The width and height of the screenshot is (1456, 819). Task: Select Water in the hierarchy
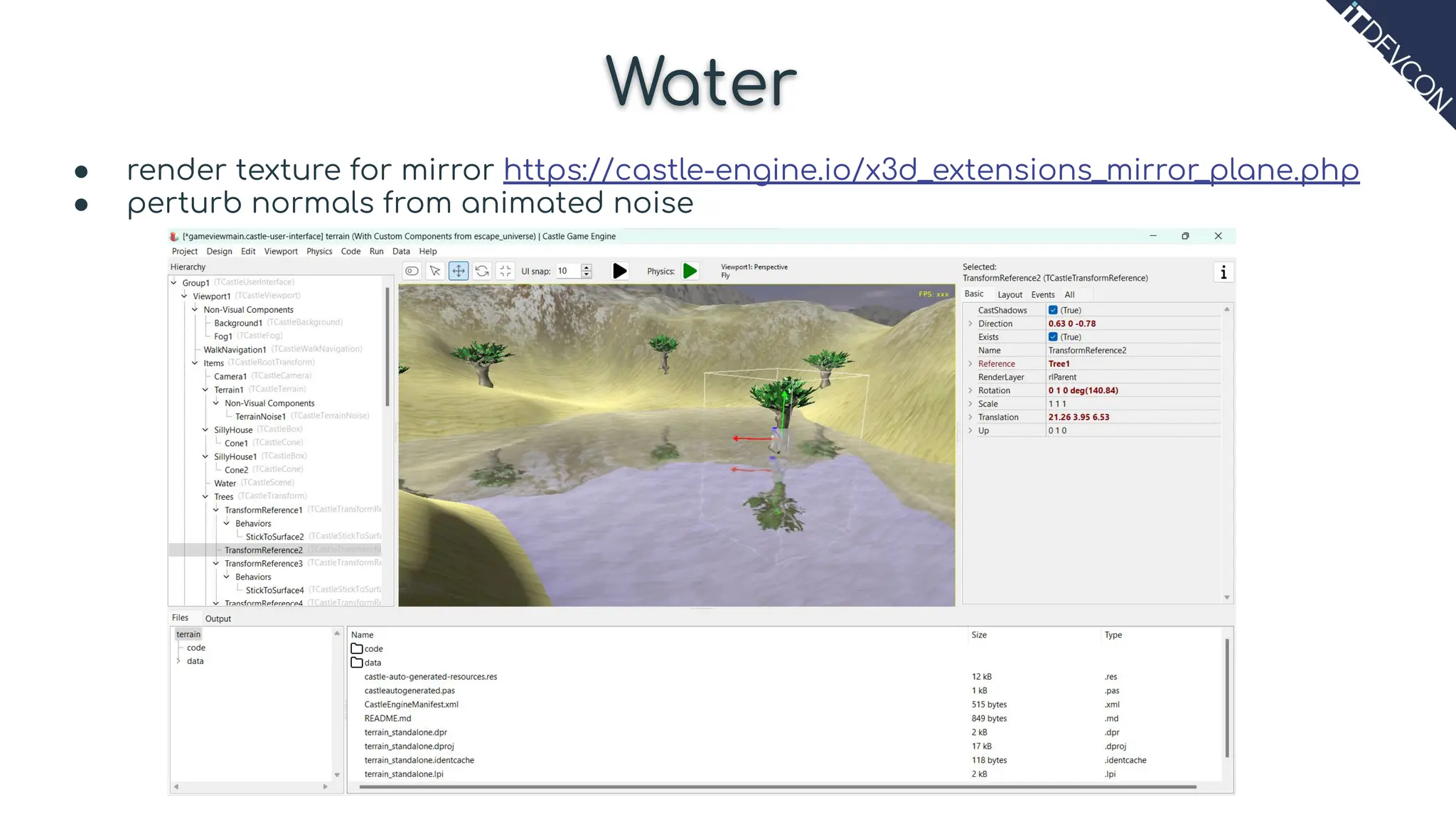(225, 483)
